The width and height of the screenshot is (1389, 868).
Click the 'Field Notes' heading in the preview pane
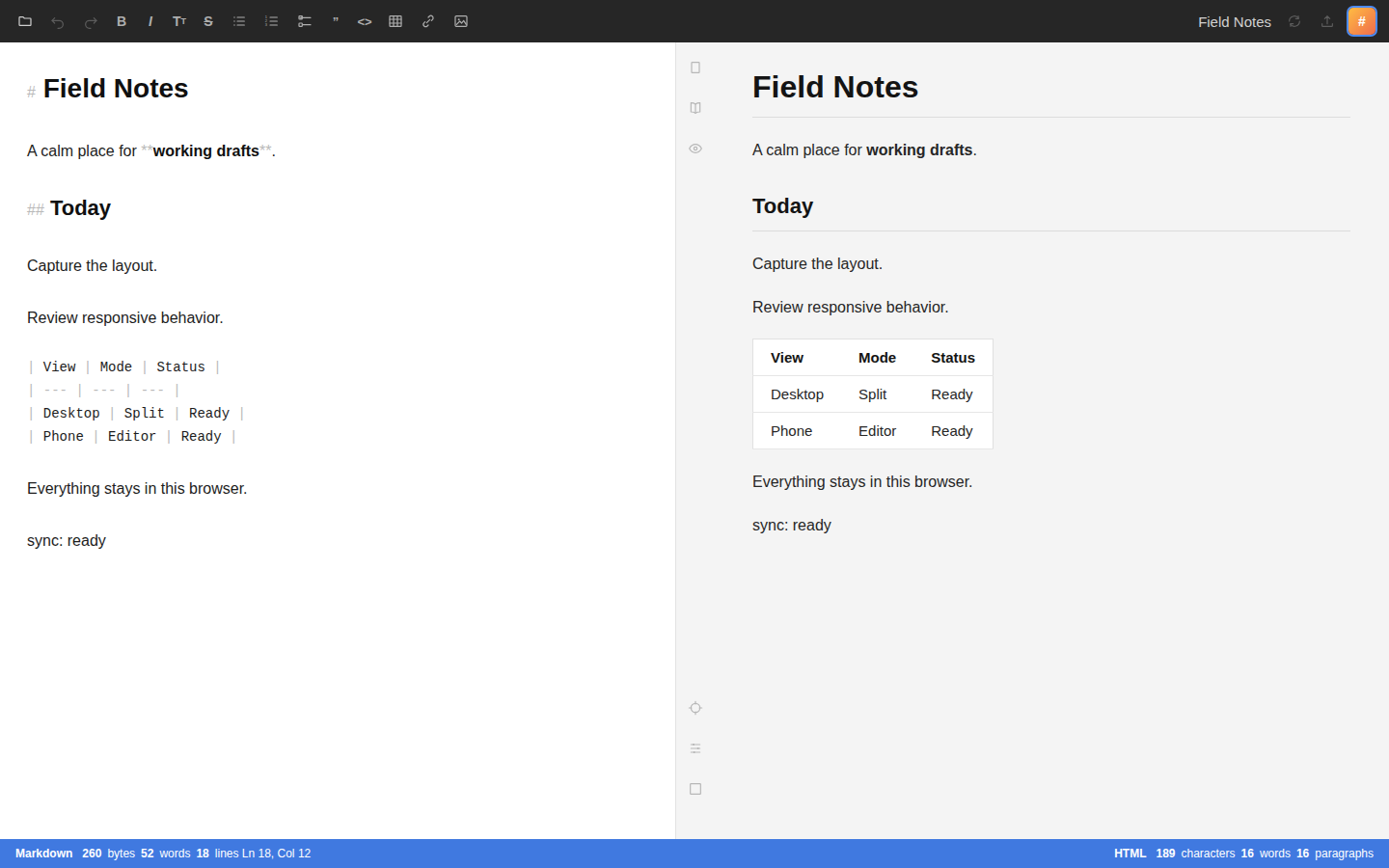point(835,87)
